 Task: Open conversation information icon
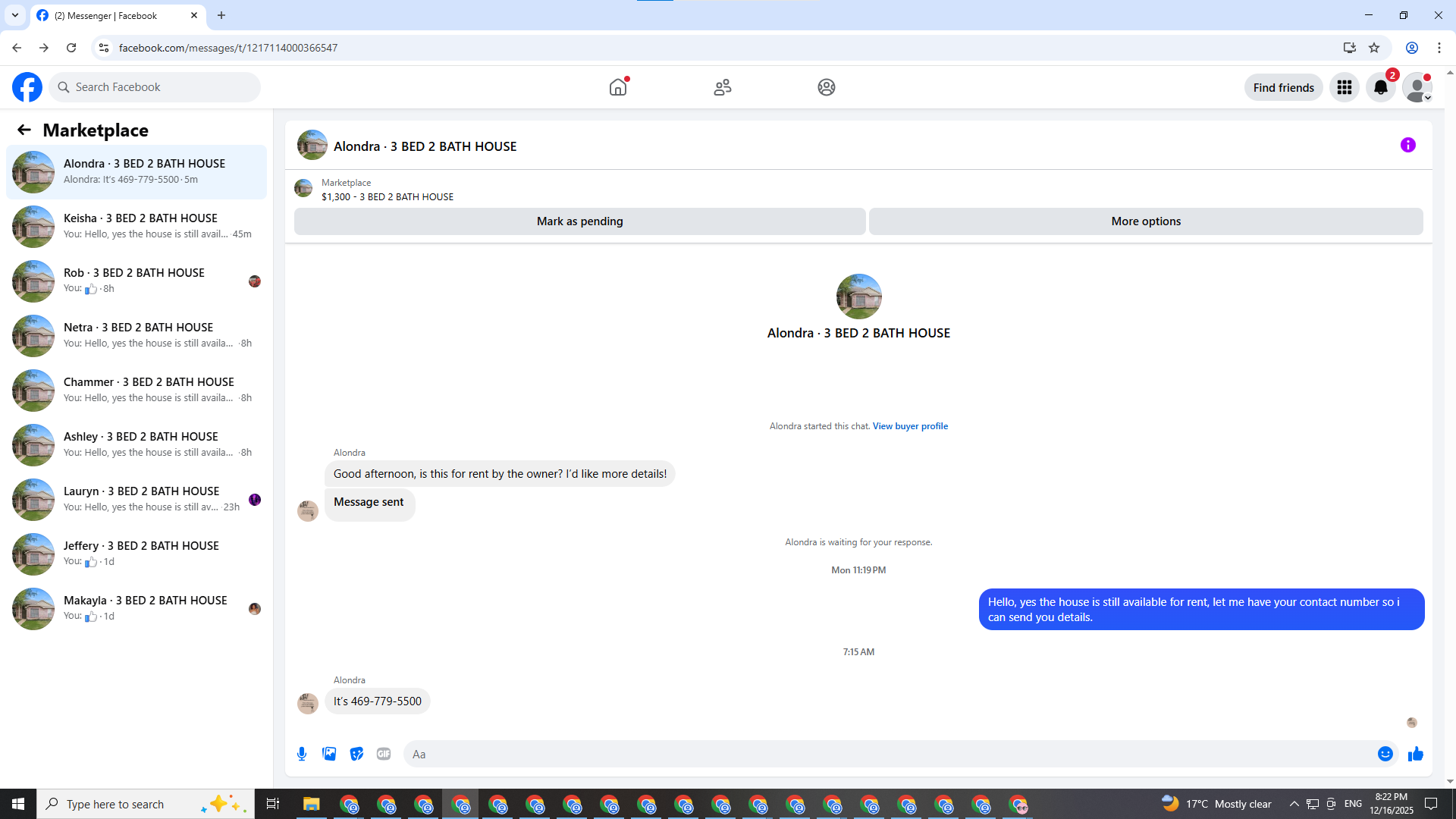tap(1408, 145)
